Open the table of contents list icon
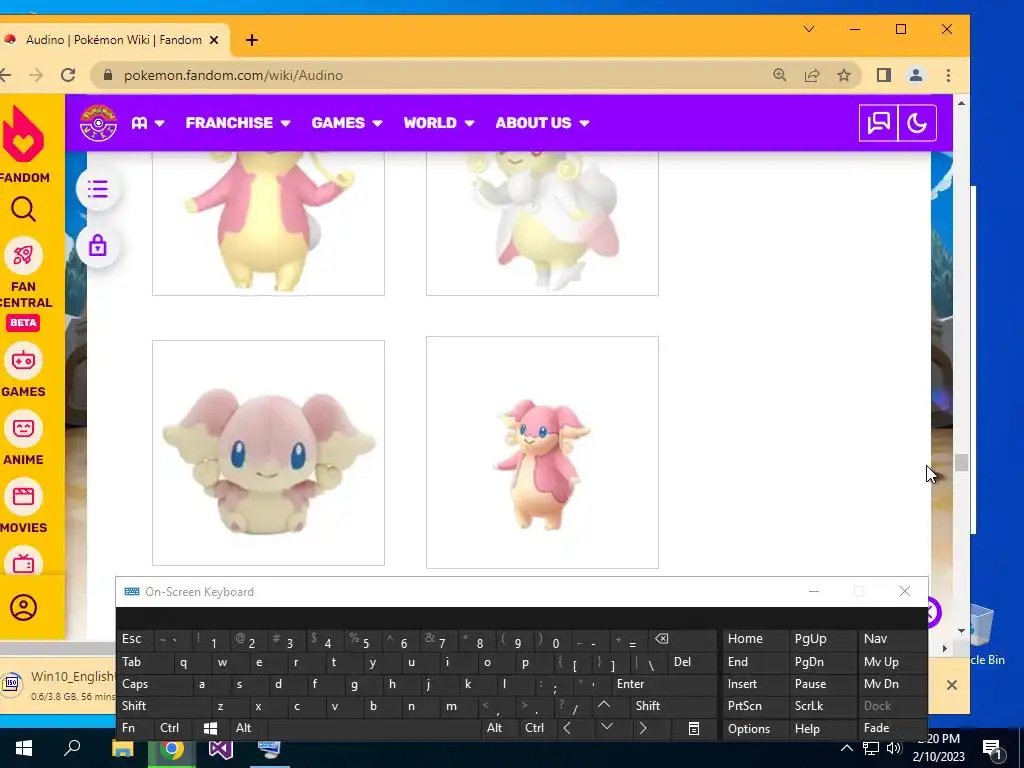The width and height of the screenshot is (1024, 768). click(x=97, y=189)
